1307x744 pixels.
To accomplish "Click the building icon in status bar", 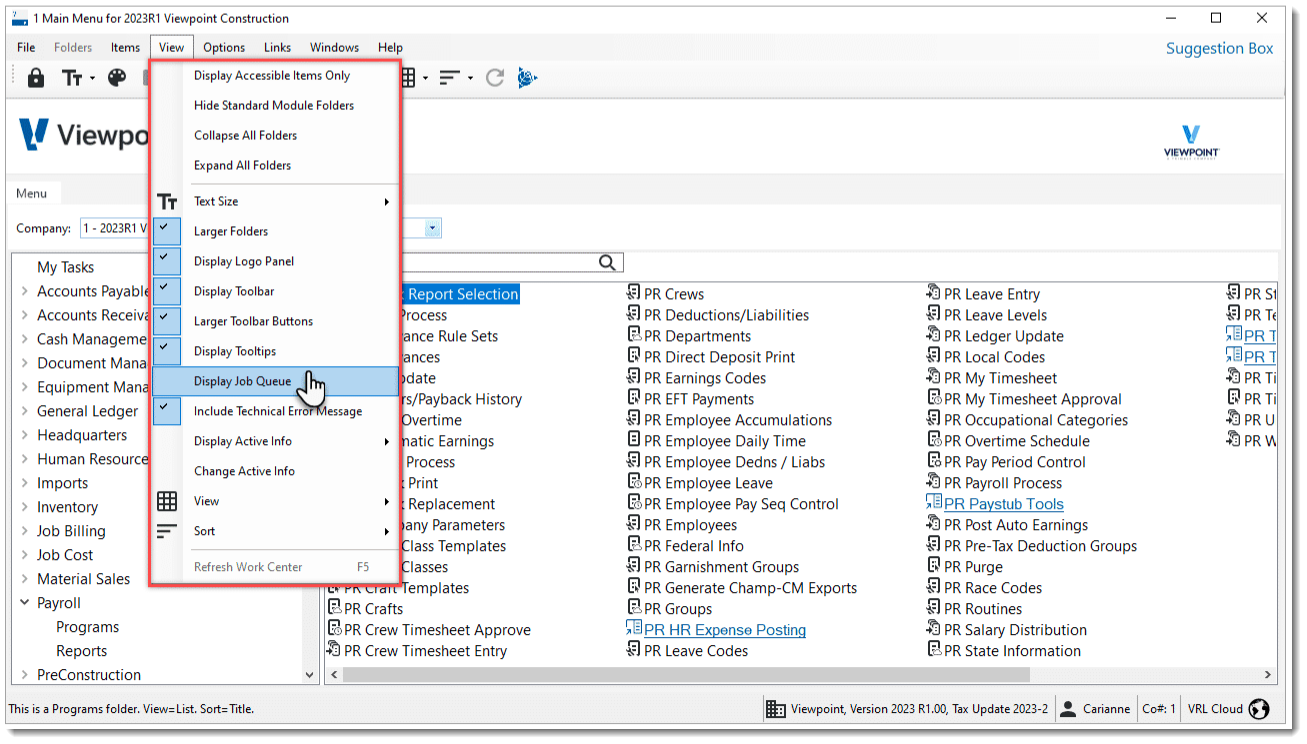I will (x=775, y=709).
